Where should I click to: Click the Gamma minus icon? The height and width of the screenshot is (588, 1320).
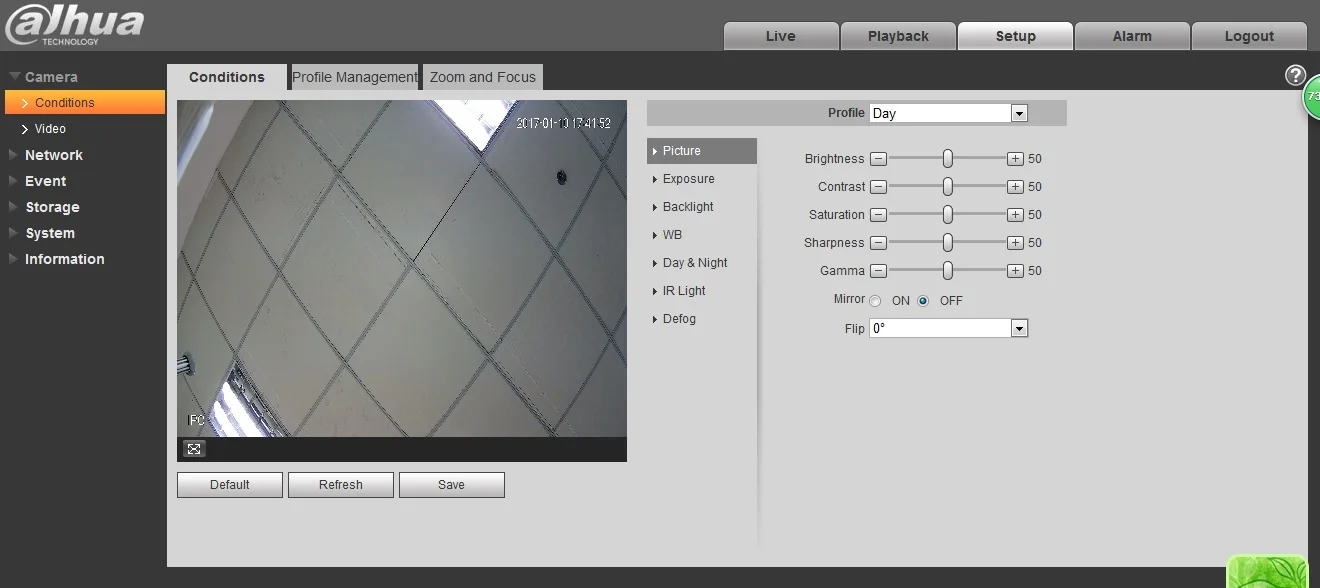pyautogui.click(x=878, y=271)
